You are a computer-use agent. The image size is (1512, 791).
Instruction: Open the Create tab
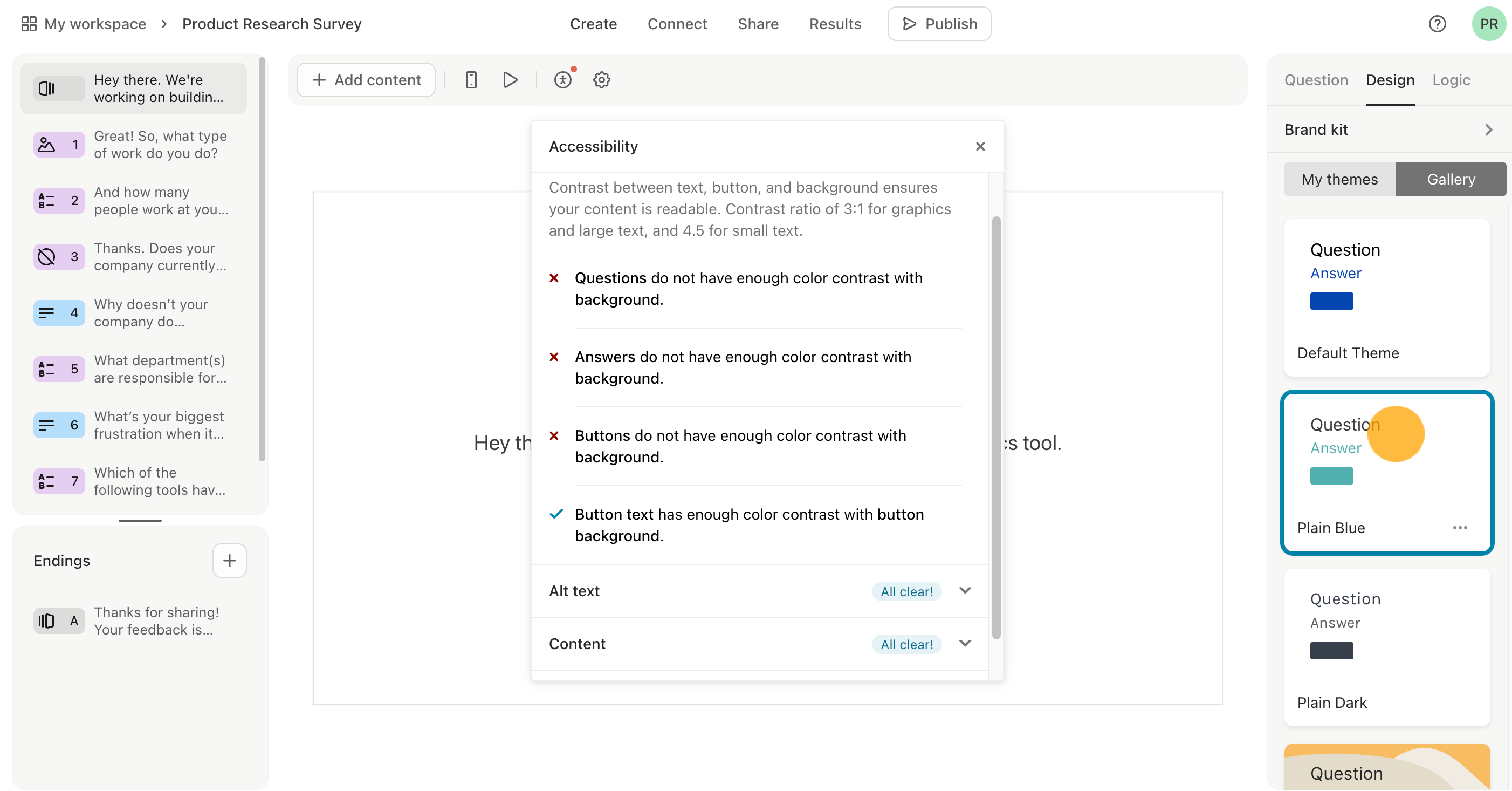[593, 24]
